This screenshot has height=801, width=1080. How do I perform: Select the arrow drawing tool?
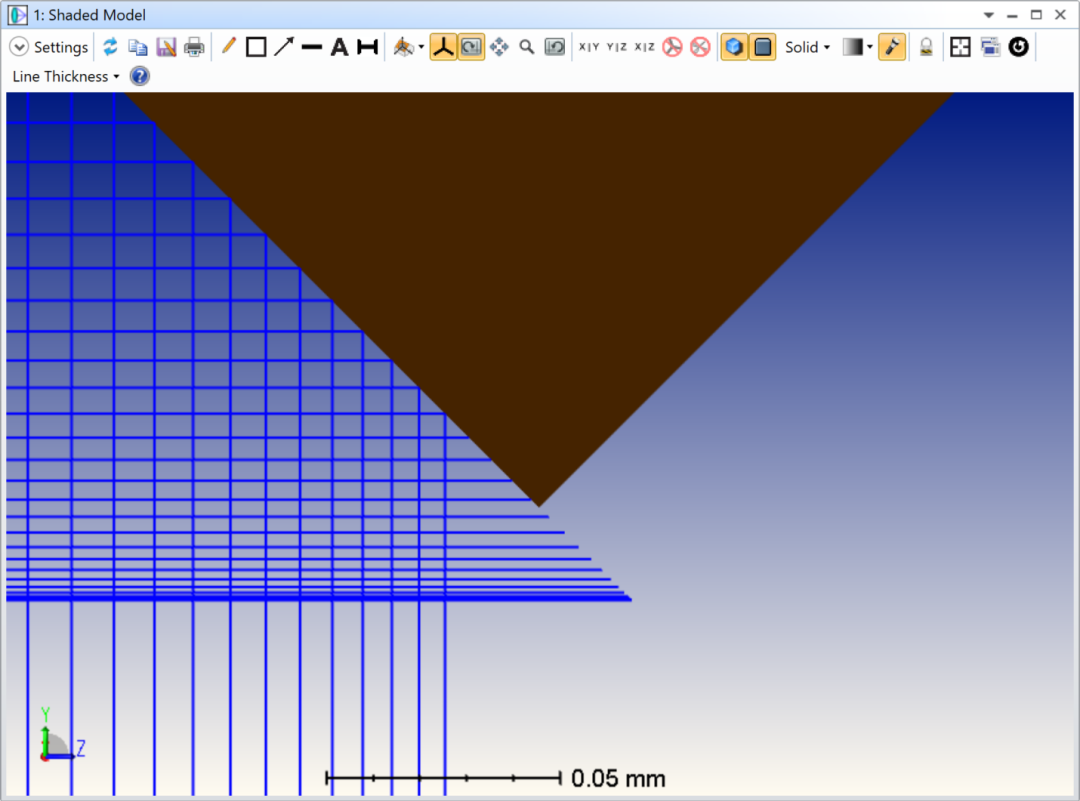(x=284, y=47)
